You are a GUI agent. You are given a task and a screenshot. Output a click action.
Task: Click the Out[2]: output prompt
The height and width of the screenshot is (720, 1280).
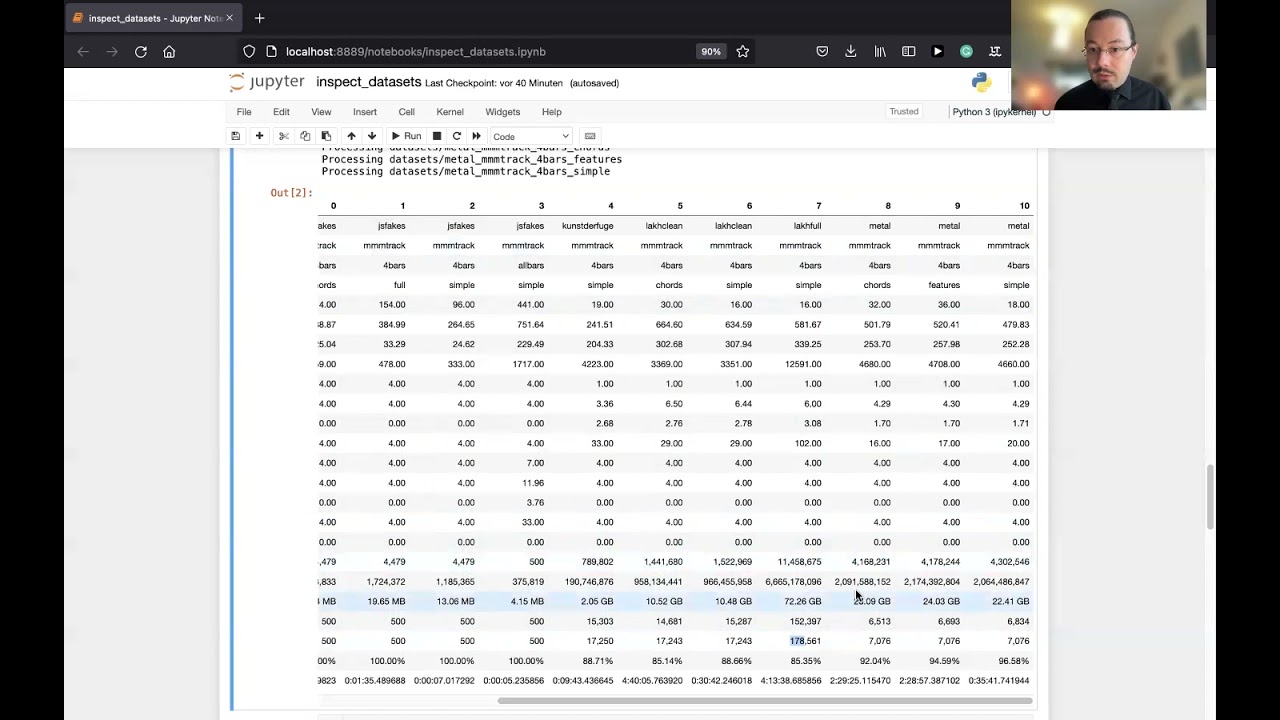pos(291,192)
